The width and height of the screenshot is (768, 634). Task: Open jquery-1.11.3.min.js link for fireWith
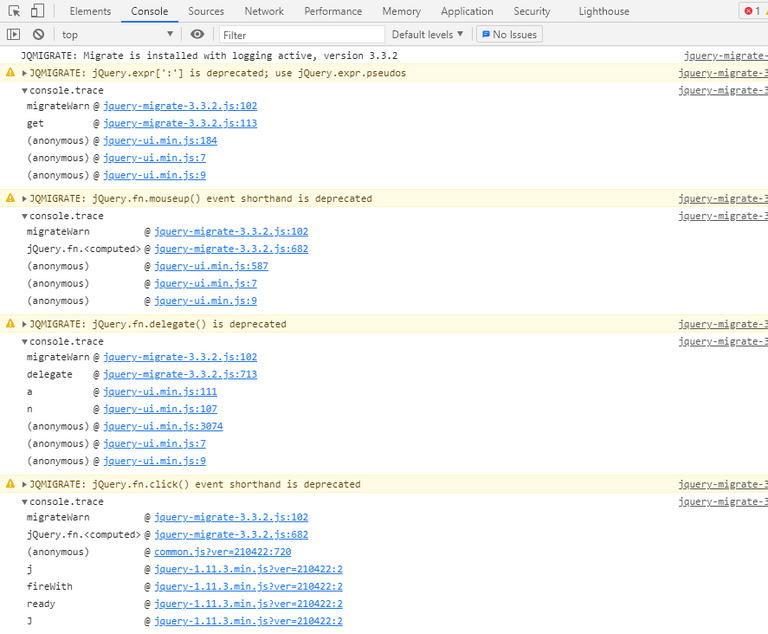coord(248,586)
